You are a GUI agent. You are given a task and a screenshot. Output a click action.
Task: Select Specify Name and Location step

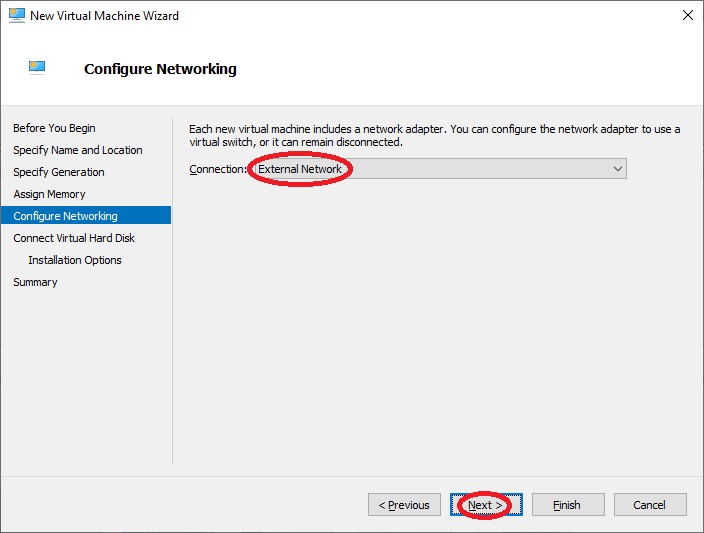click(78, 150)
